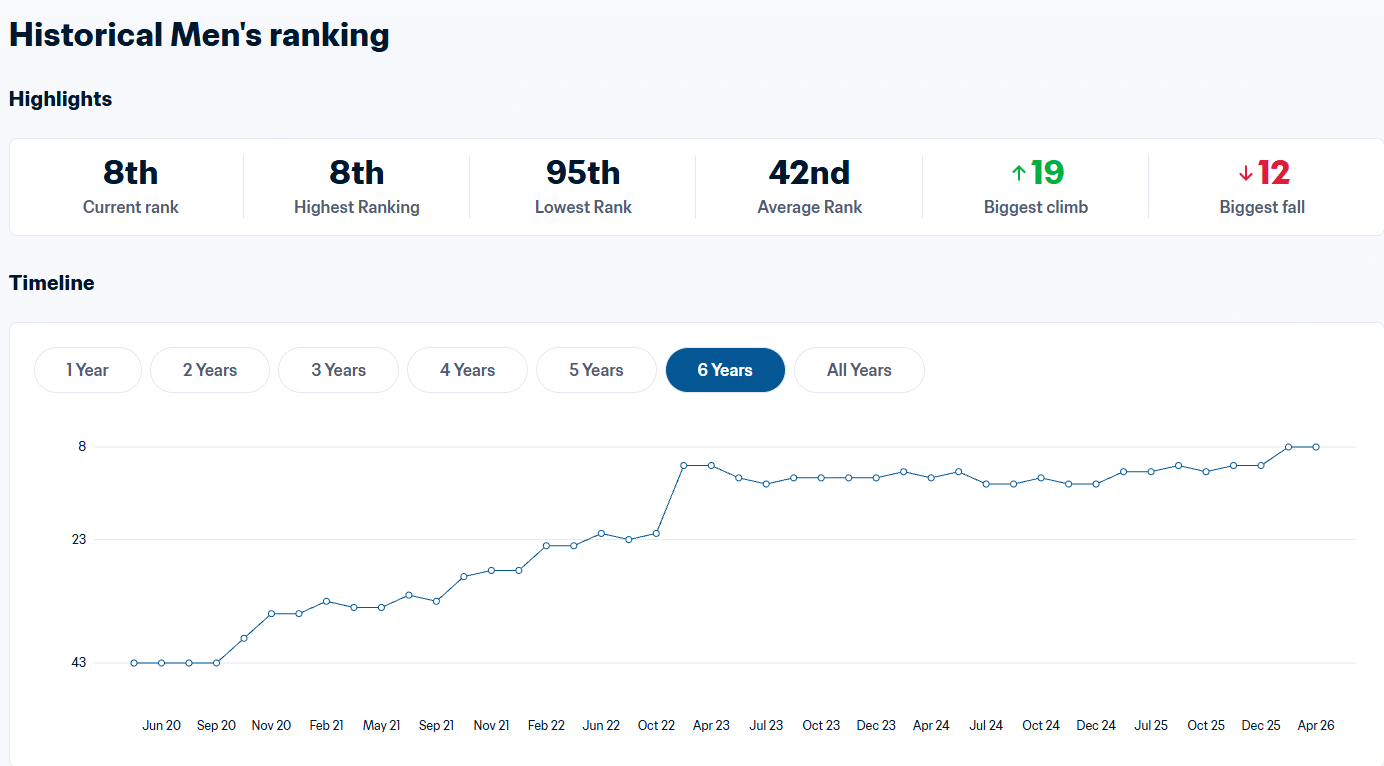Select the data point above Oct 22

656,533
